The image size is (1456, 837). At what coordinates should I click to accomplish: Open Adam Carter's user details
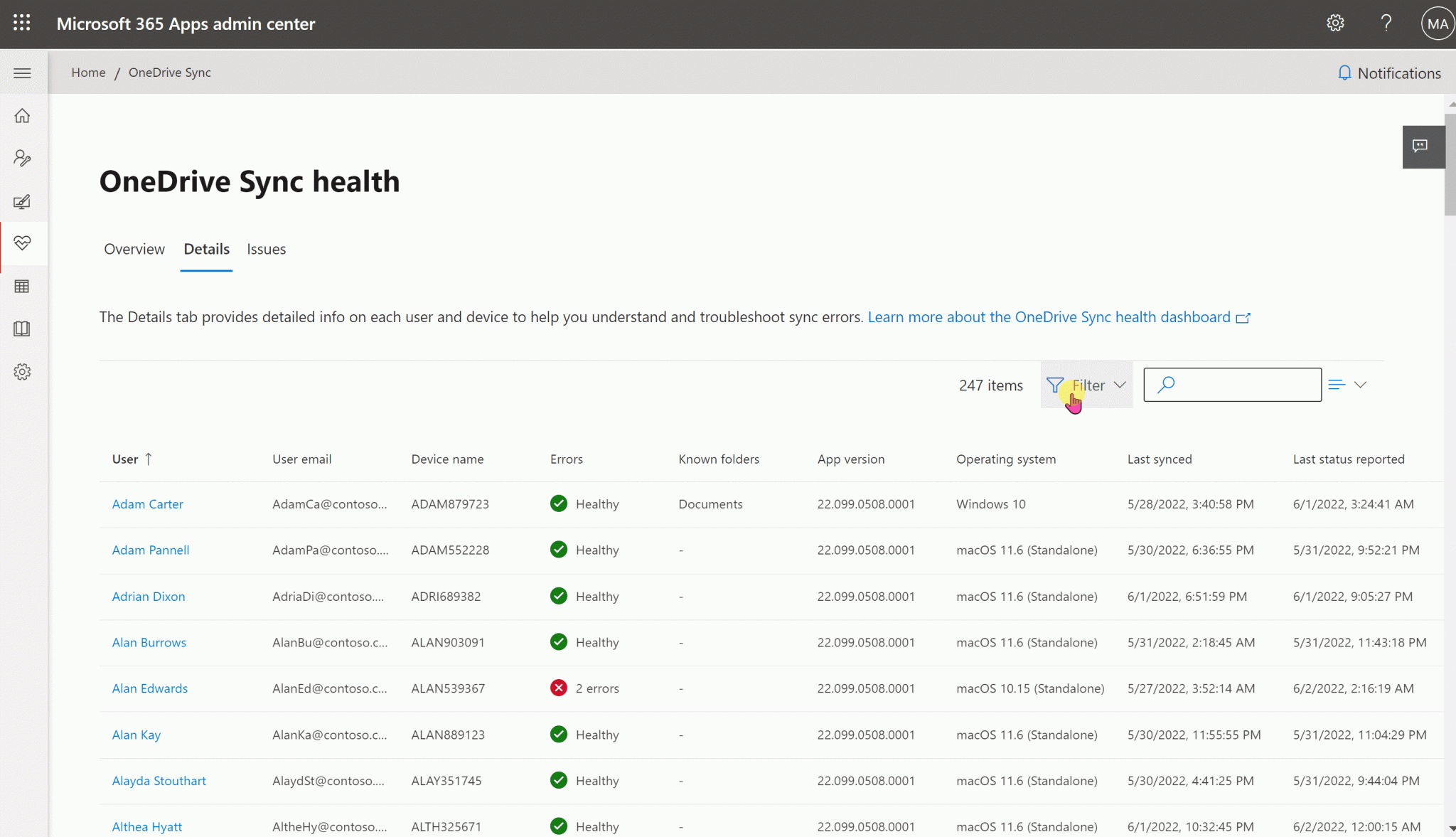pyautogui.click(x=147, y=503)
